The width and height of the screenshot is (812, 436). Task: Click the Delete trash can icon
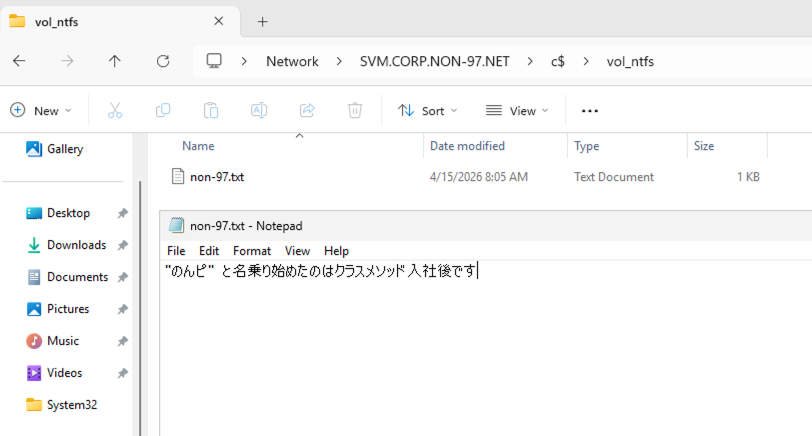click(x=355, y=110)
